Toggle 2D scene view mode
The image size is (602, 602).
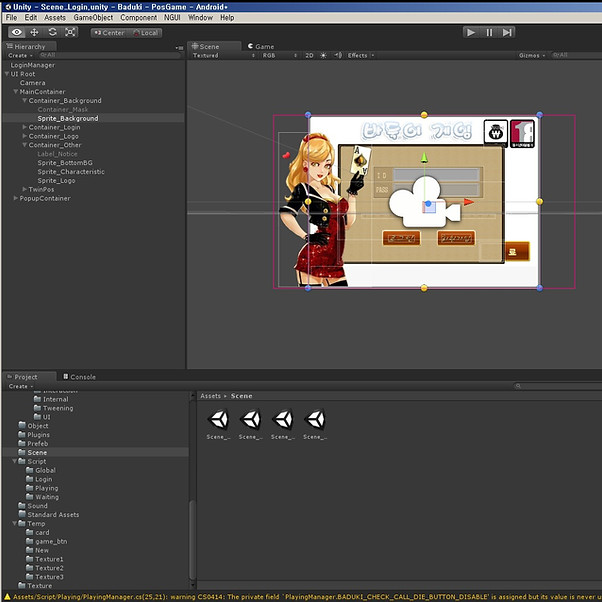point(309,55)
